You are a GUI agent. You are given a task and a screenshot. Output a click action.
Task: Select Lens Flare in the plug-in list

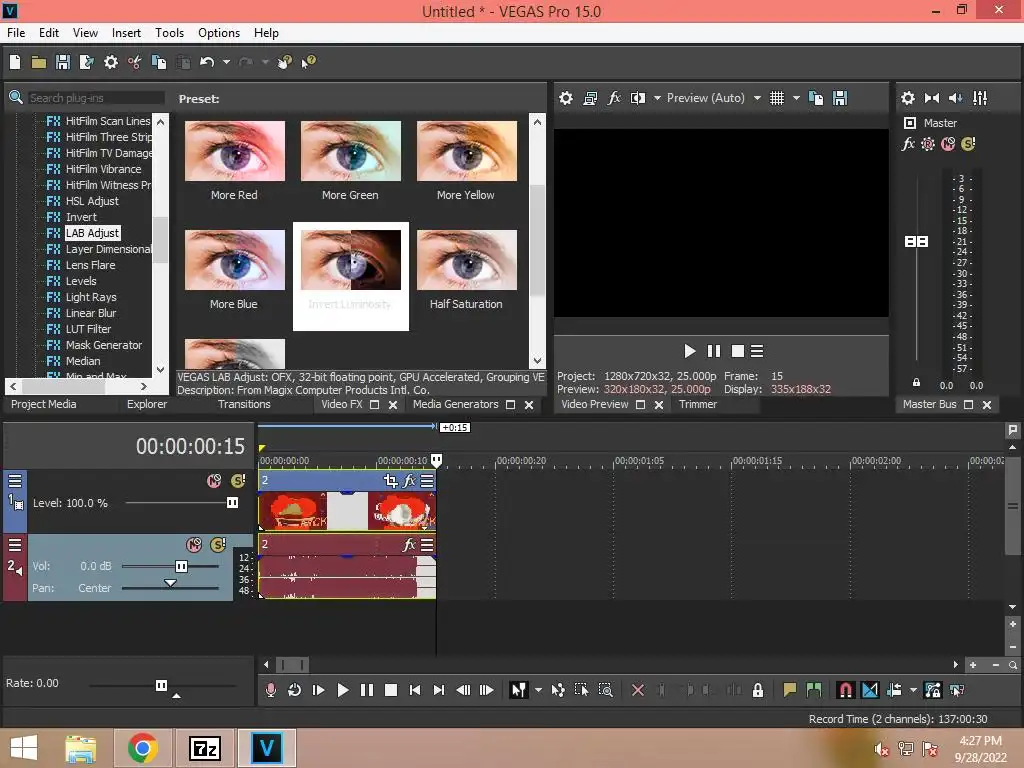coord(90,265)
